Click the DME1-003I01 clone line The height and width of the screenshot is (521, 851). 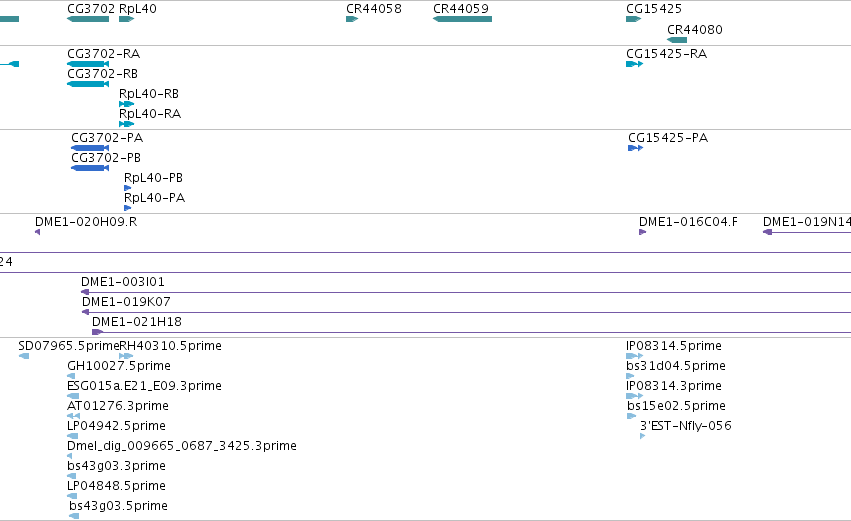[466, 292]
